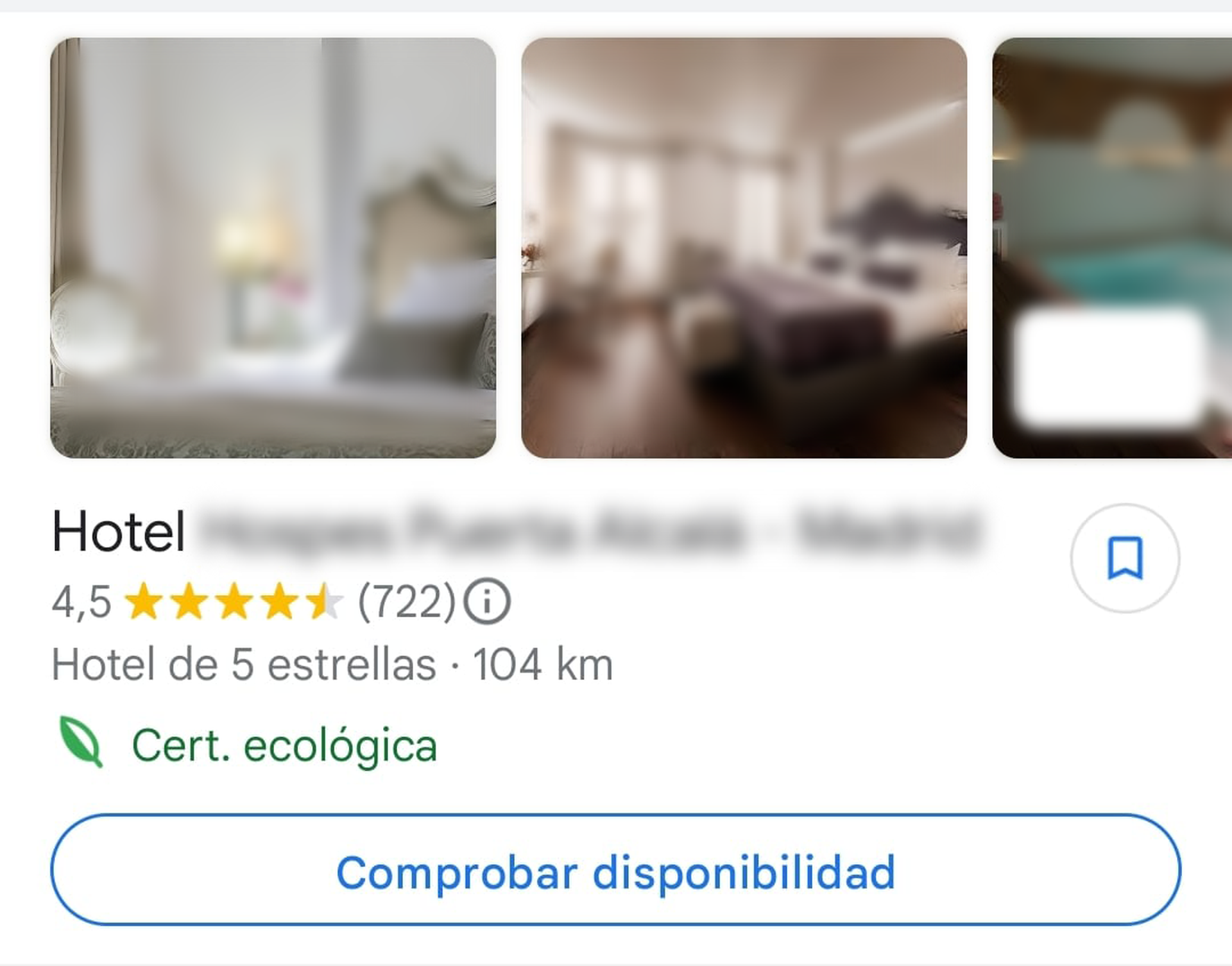Click the word Hotel in the title

(x=119, y=531)
